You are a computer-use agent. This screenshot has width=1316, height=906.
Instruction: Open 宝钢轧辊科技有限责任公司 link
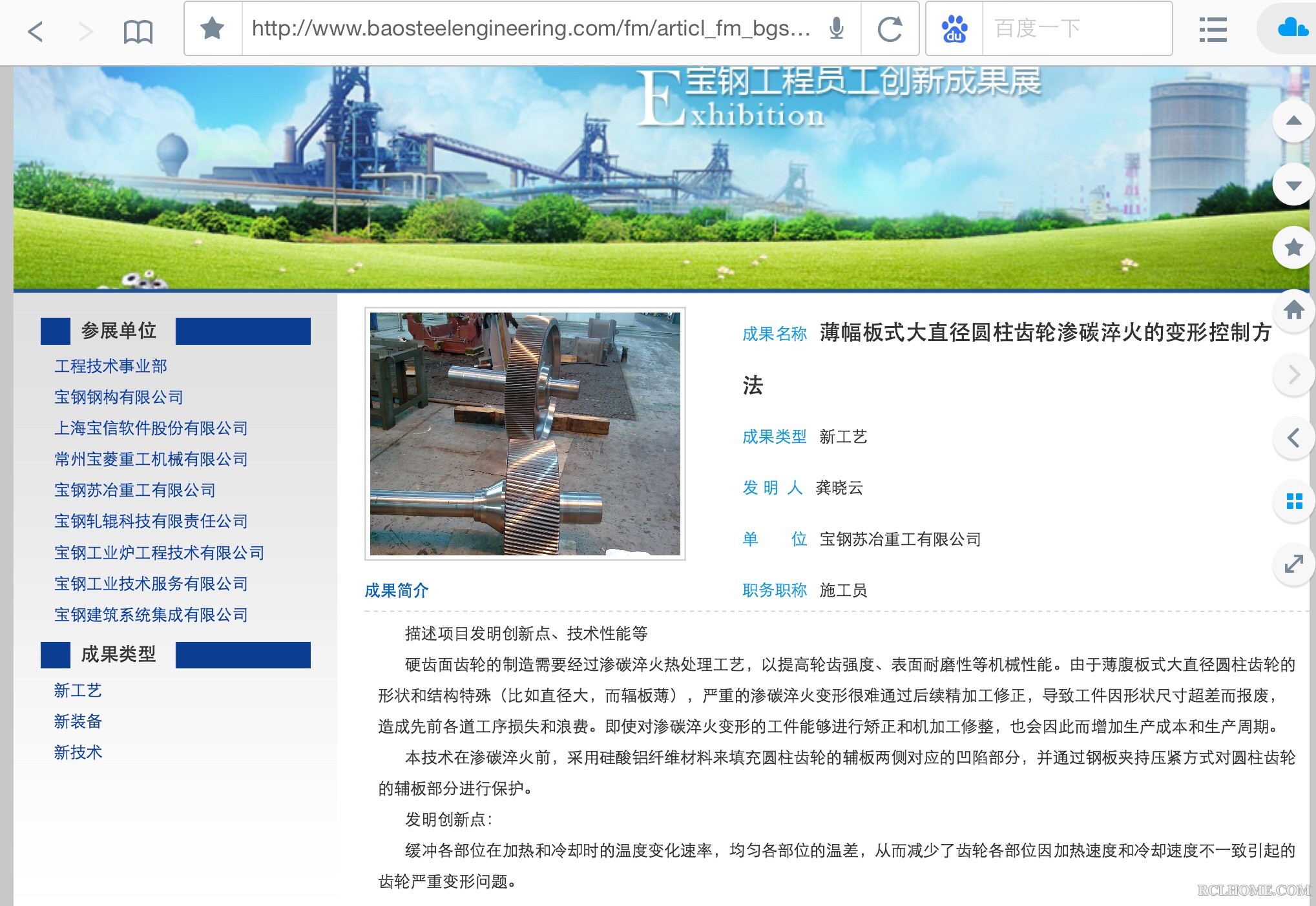151,521
